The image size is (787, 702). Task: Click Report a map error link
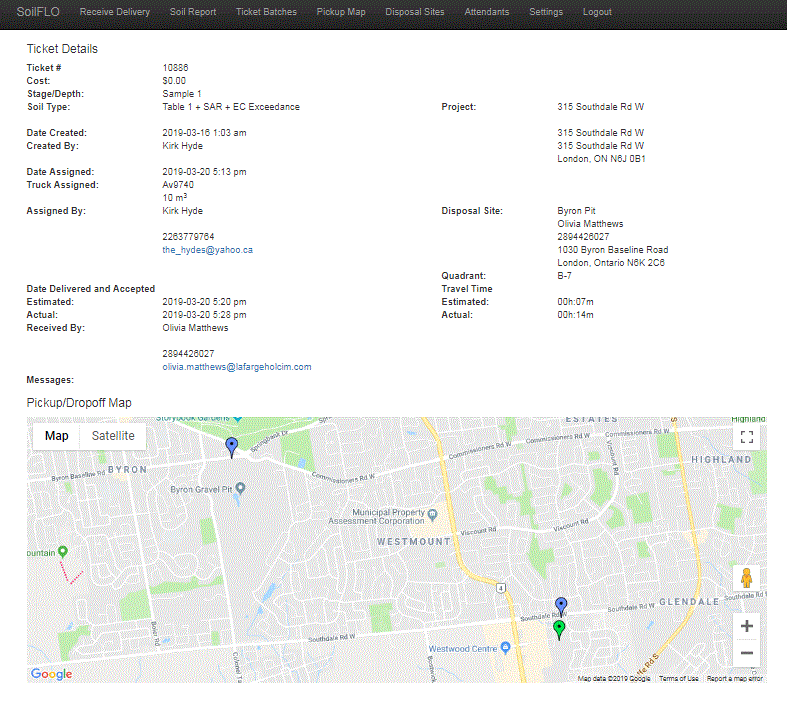(735, 678)
